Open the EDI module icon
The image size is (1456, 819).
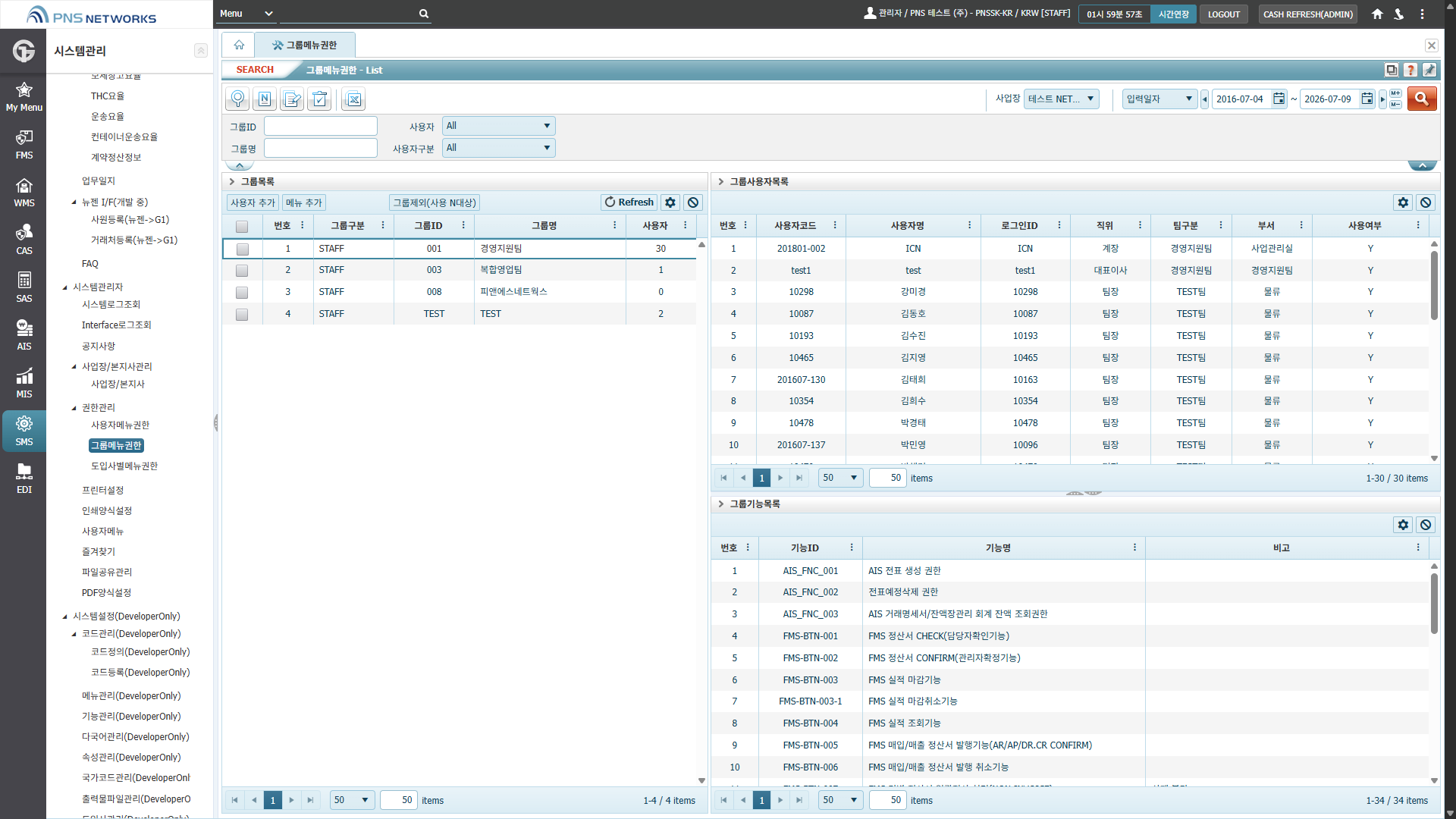tap(24, 479)
